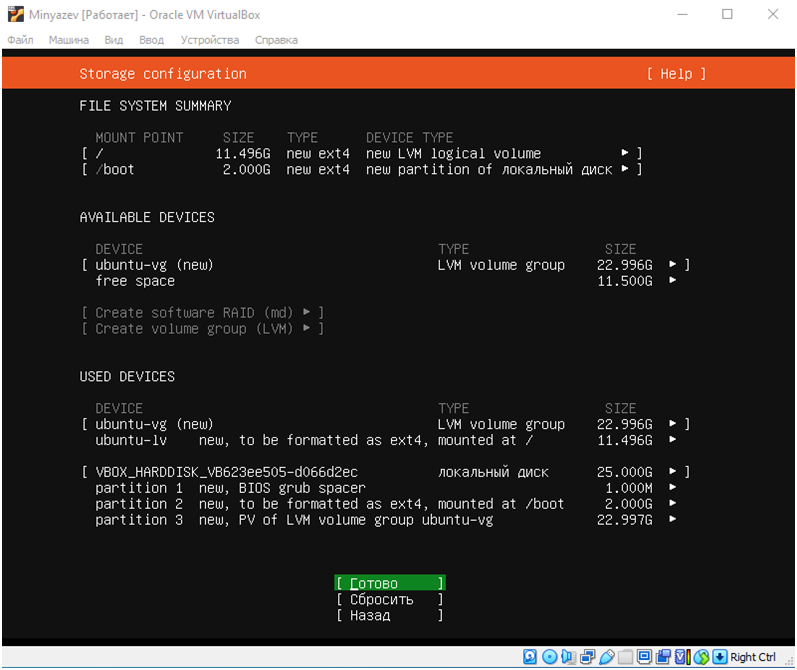Select Create volume group (LVM)
The image size is (797, 670).
202,328
